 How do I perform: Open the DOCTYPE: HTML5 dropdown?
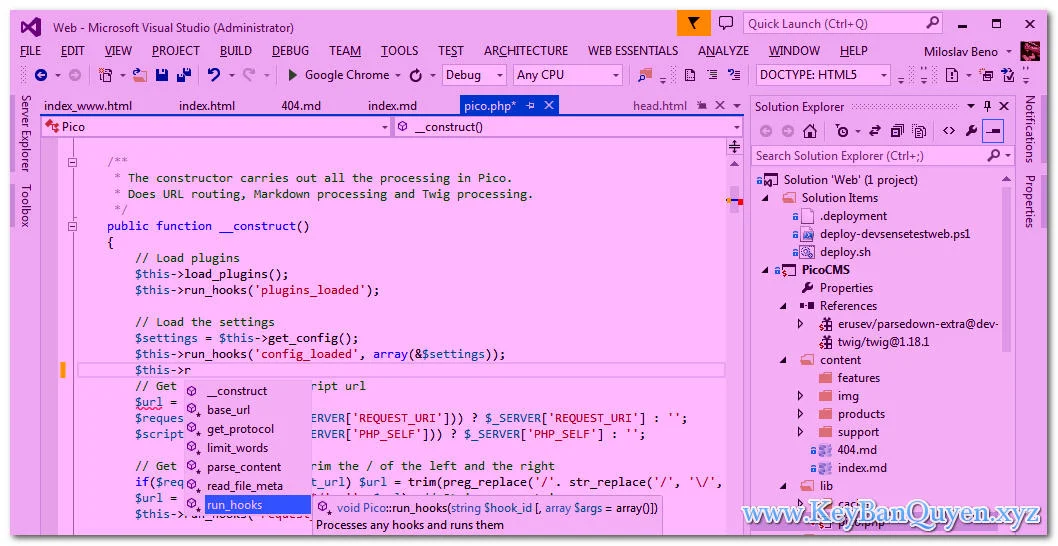click(x=883, y=76)
